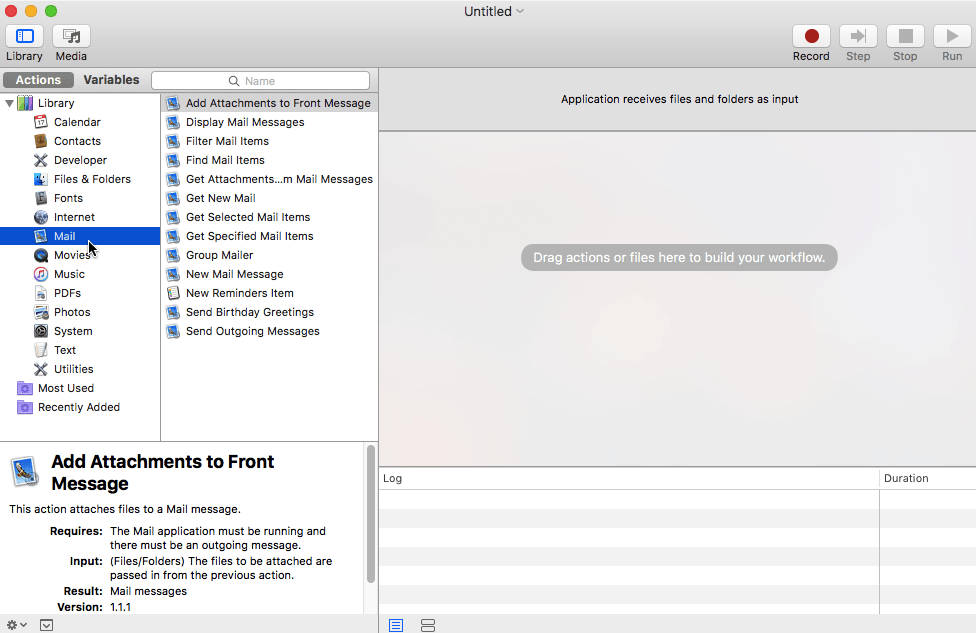Click the Step toolbar button
Screen dimensions: 976x633
tap(858, 37)
